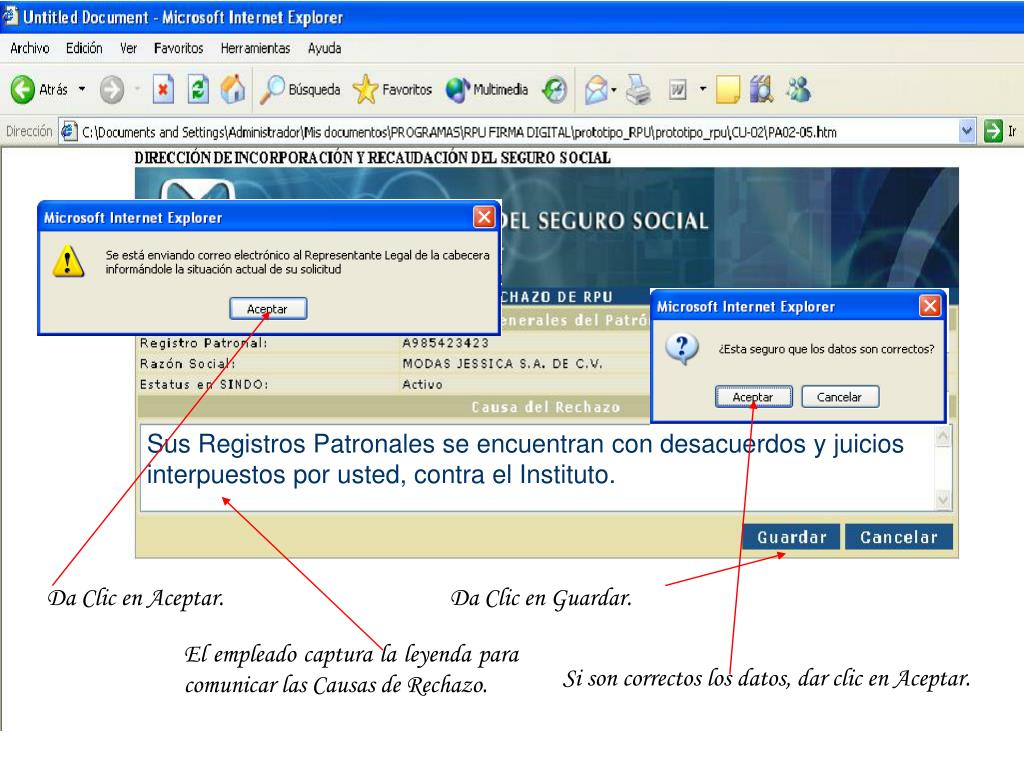Open the Multimedia toolbar button
The height and width of the screenshot is (768, 1024).
point(487,89)
